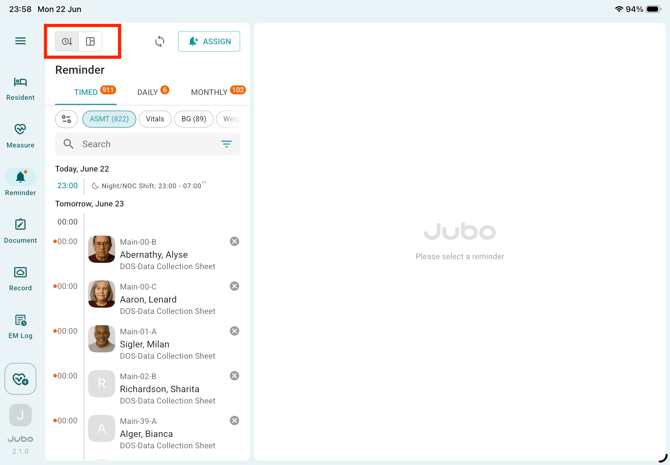Select the Vitals filter chip
Image resolution: width=670 pixels, height=465 pixels.
click(x=155, y=119)
